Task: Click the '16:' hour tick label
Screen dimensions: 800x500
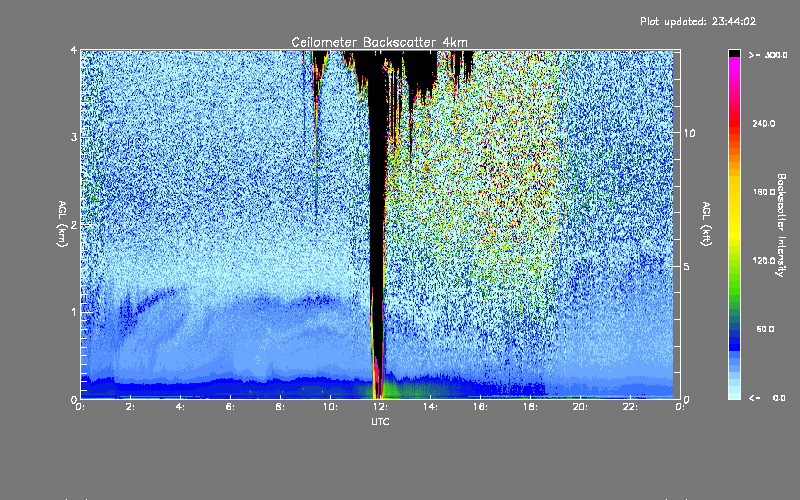Action: (x=480, y=407)
